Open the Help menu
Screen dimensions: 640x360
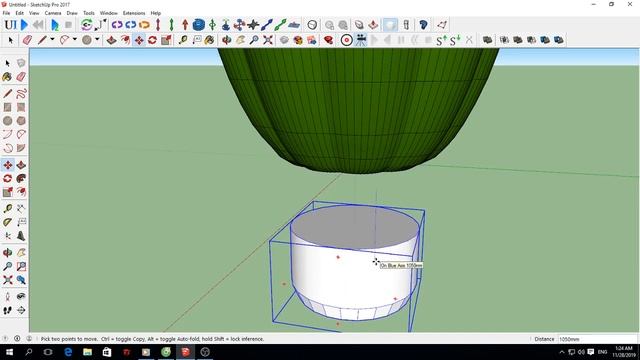coord(156,13)
